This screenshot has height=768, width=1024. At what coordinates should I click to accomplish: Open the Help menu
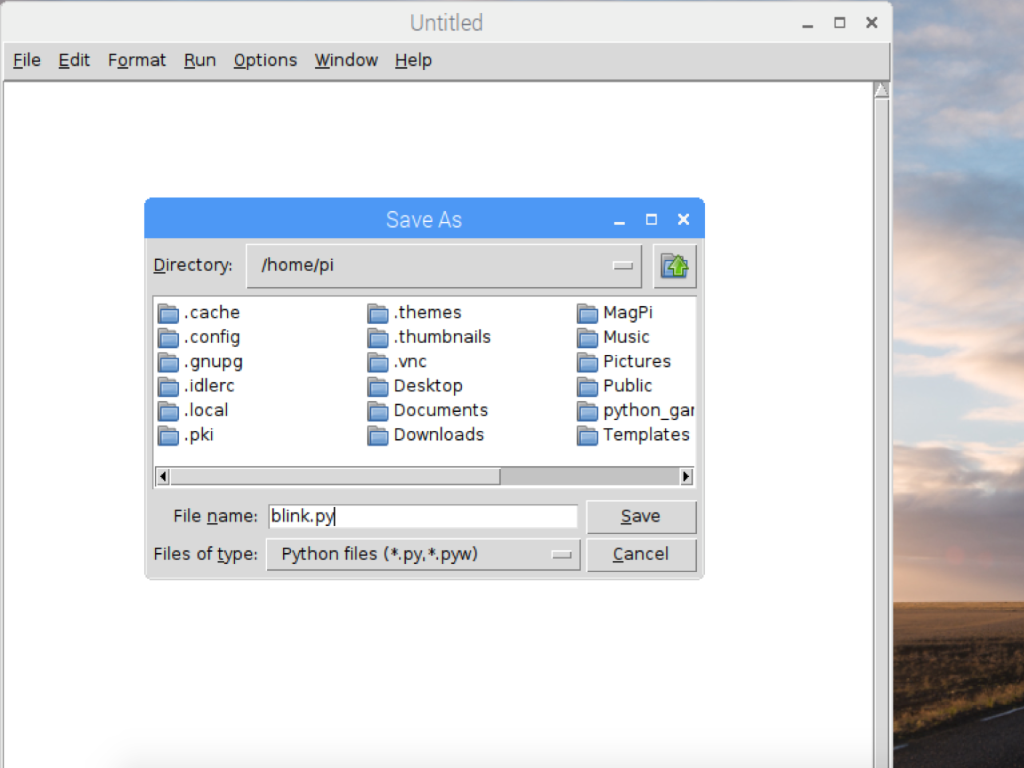[413, 61]
